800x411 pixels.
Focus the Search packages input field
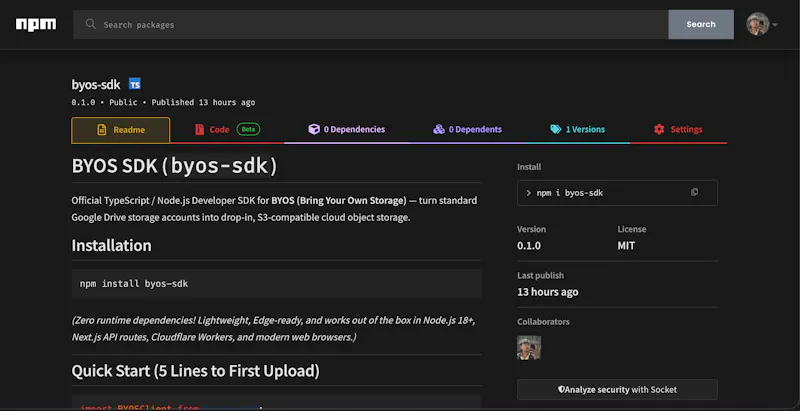coord(371,24)
